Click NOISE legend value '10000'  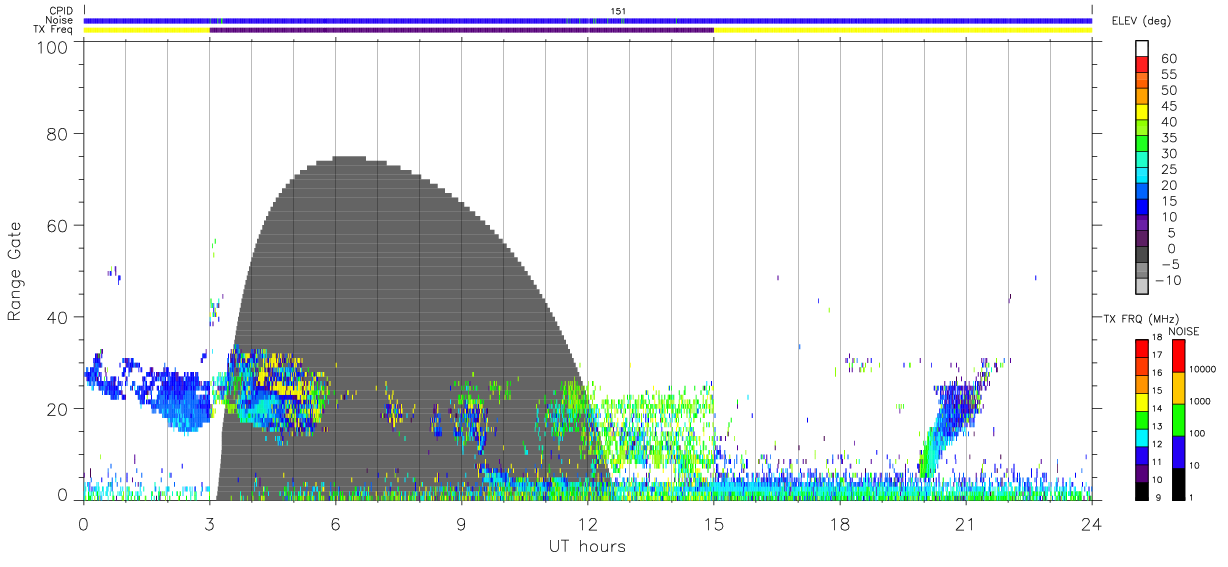click(x=1203, y=369)
